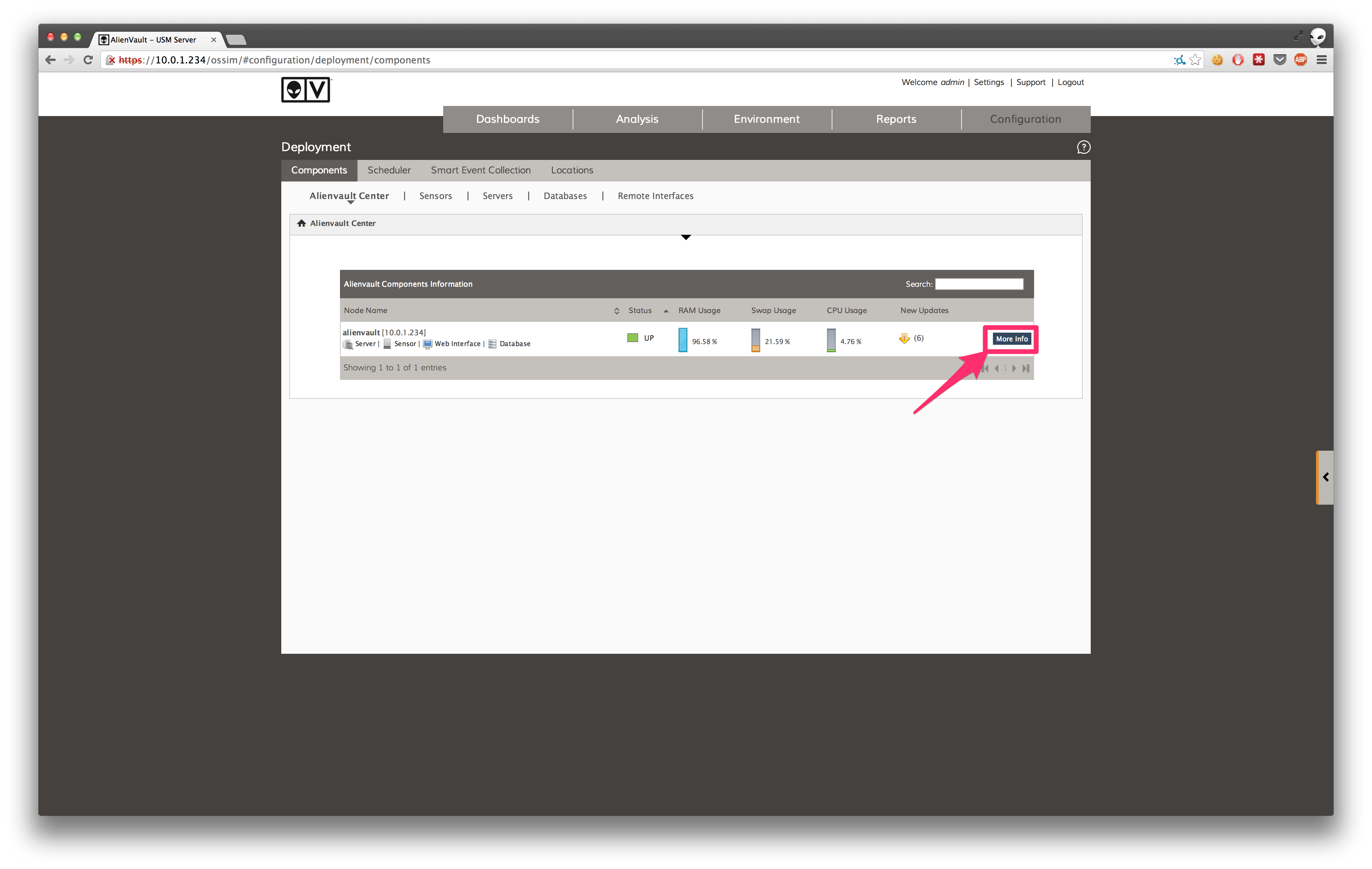Select the Servers subtab
The width and height of the screenshot is (1372, 869).
click(497, 196)
